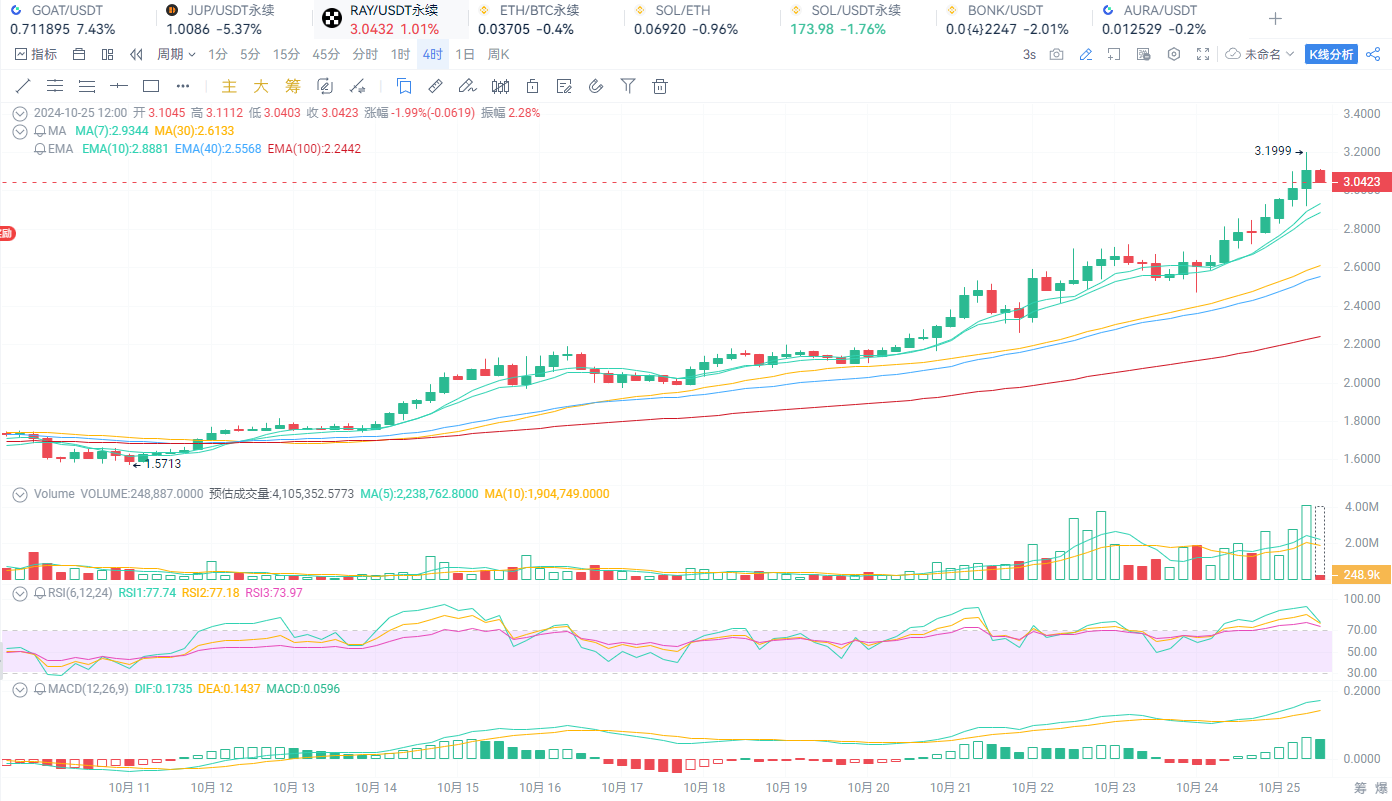Toggle the blue bookmark flag tool
This screenshot has width=1392, height=801.
tap(404, 86)
